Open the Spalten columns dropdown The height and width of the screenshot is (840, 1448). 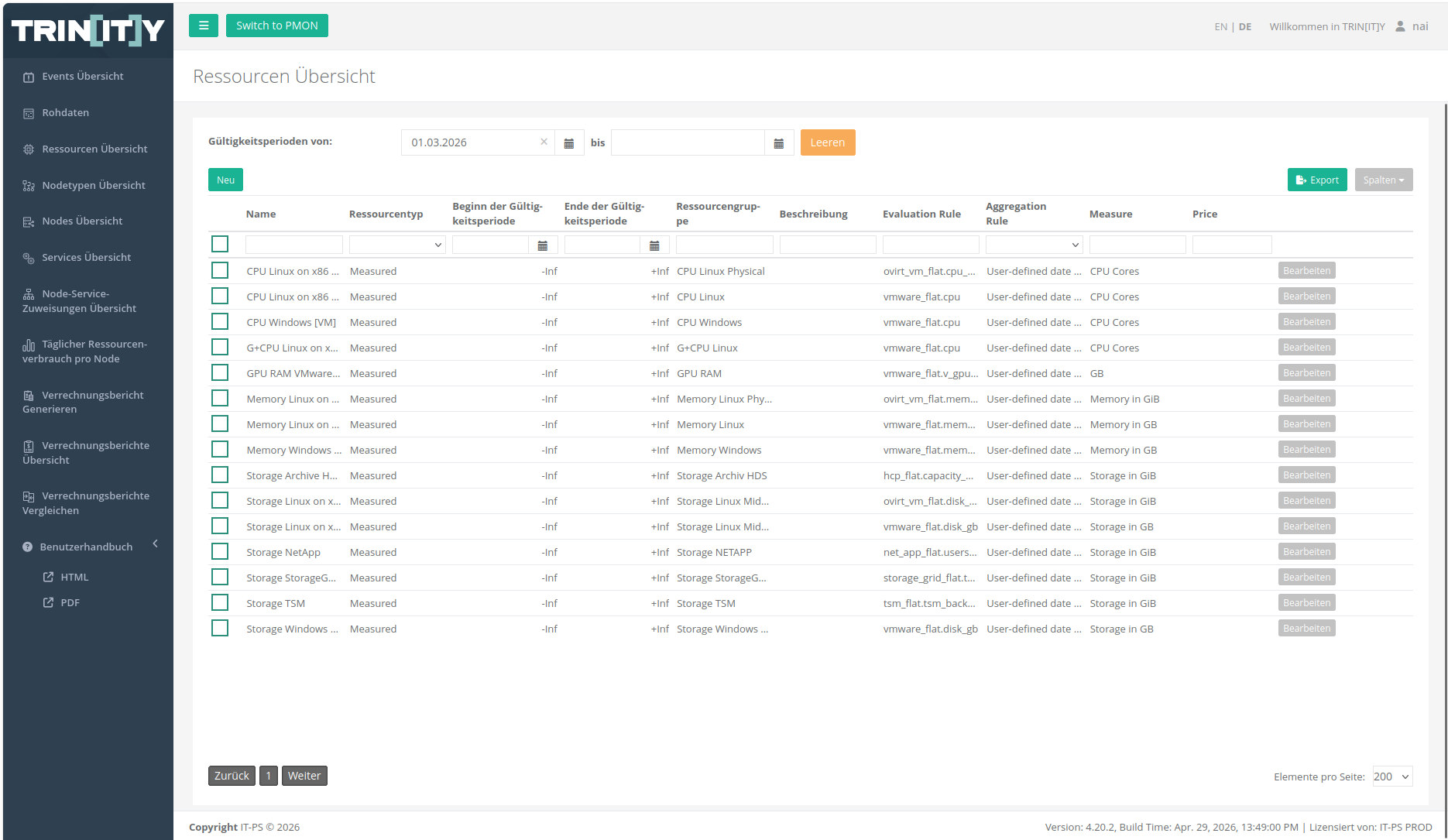coord(1384,180)
